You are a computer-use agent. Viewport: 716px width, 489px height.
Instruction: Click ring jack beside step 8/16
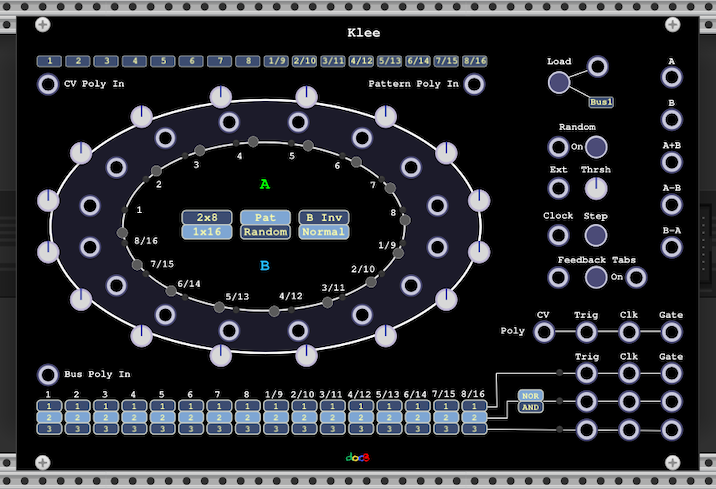90,247
